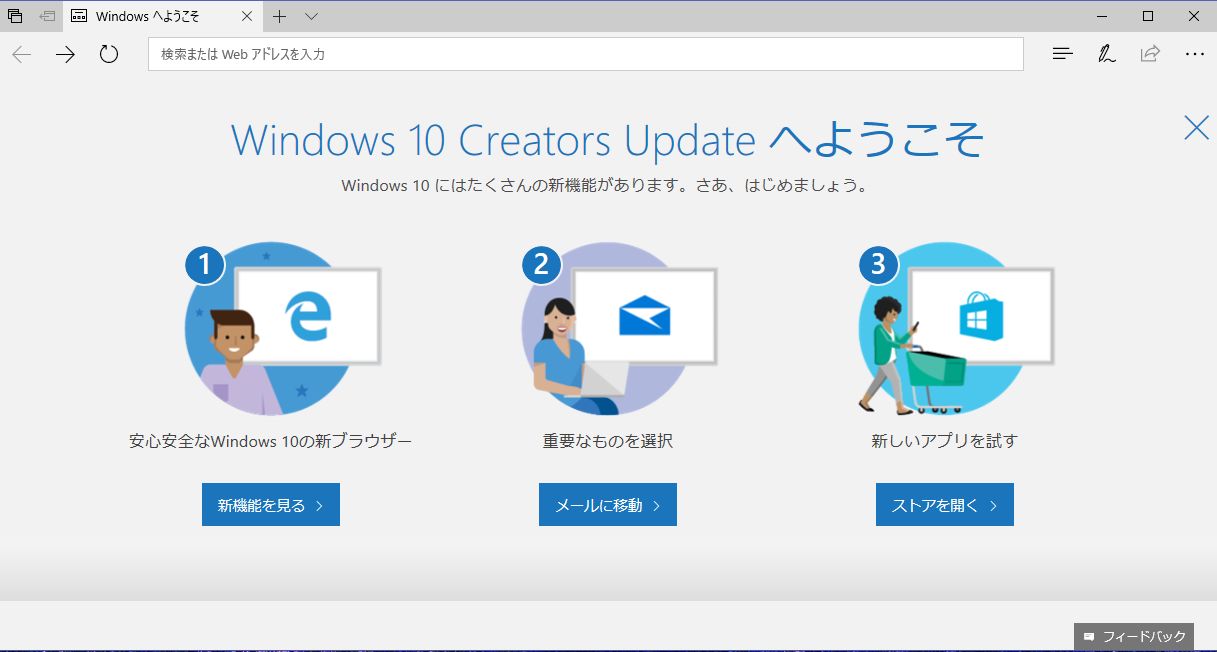Click the Store shopping bag illustration
This screenshot has width=1217, height=652.
click(956, 328)
